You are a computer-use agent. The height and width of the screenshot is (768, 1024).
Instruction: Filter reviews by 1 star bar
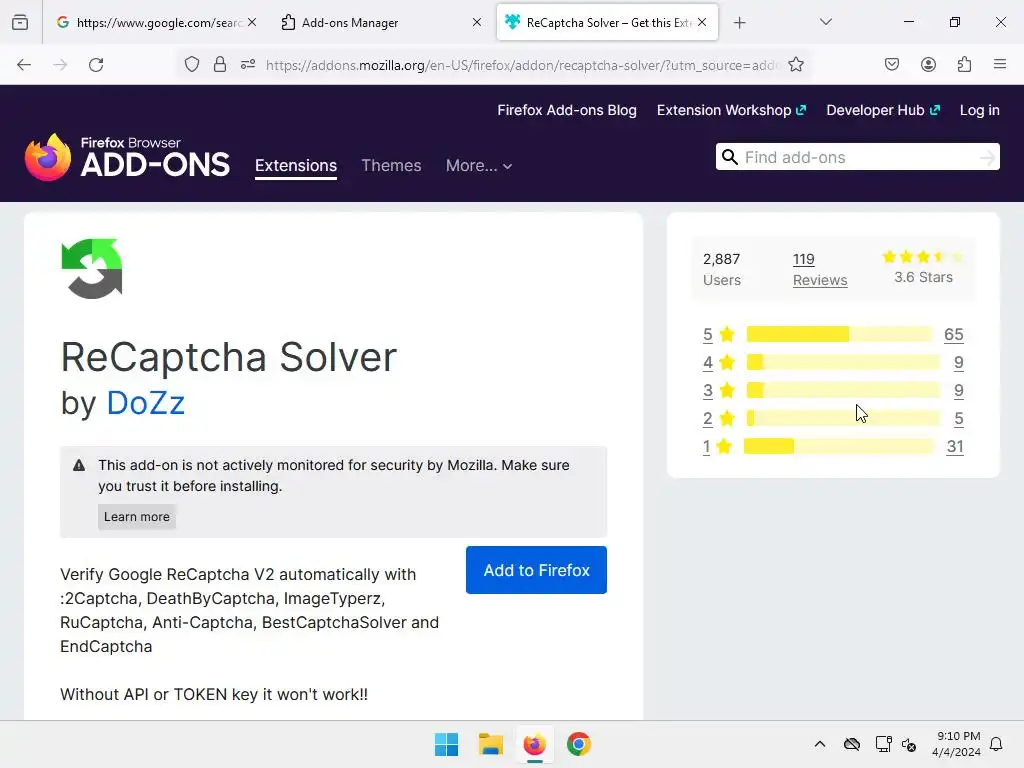(x=839, y=447)
